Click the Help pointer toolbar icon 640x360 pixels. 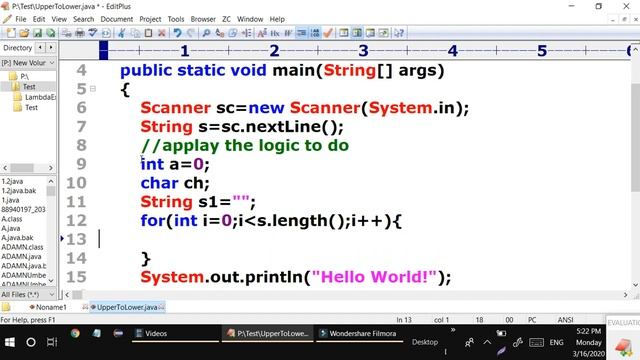click(x=399, y=33)
